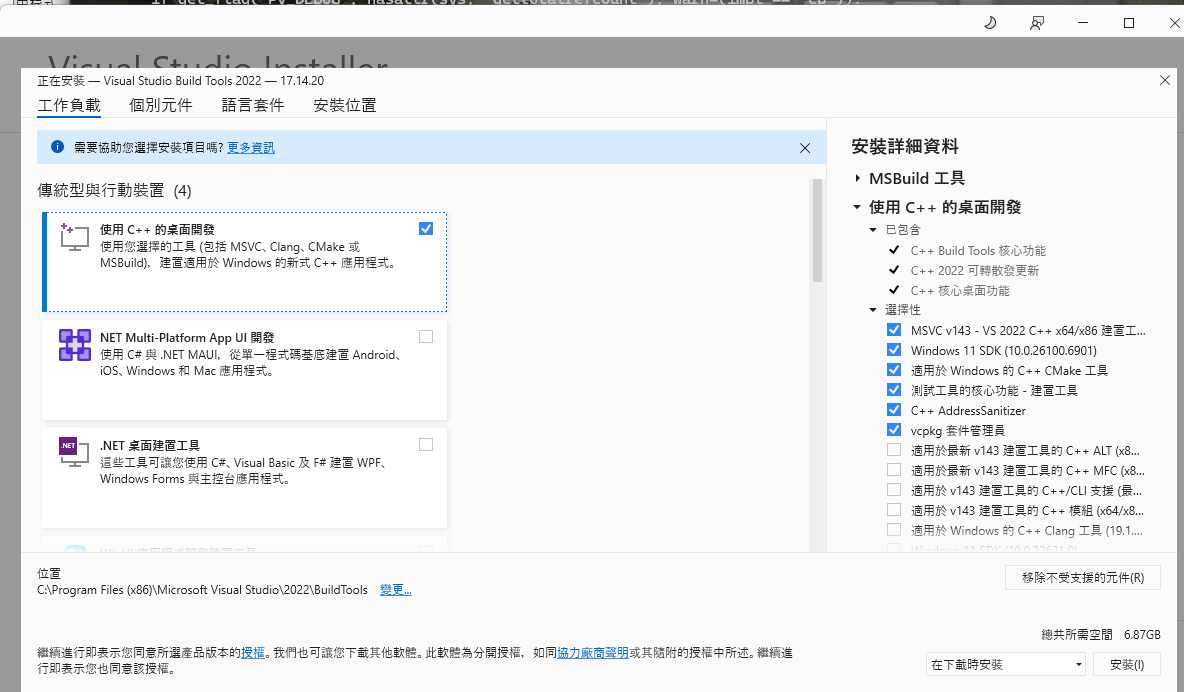Click the .NET desktop build tools icon
Viewport: 1184px width, 692px height.
(x=69, y=453)
